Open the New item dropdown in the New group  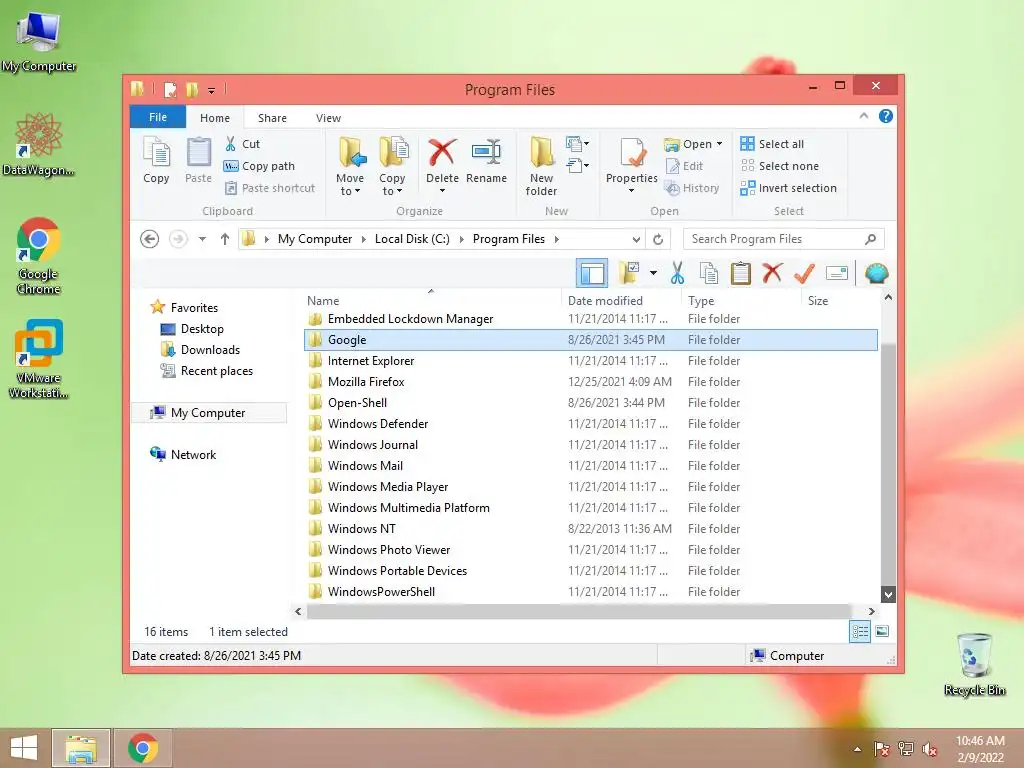(578, 143)
